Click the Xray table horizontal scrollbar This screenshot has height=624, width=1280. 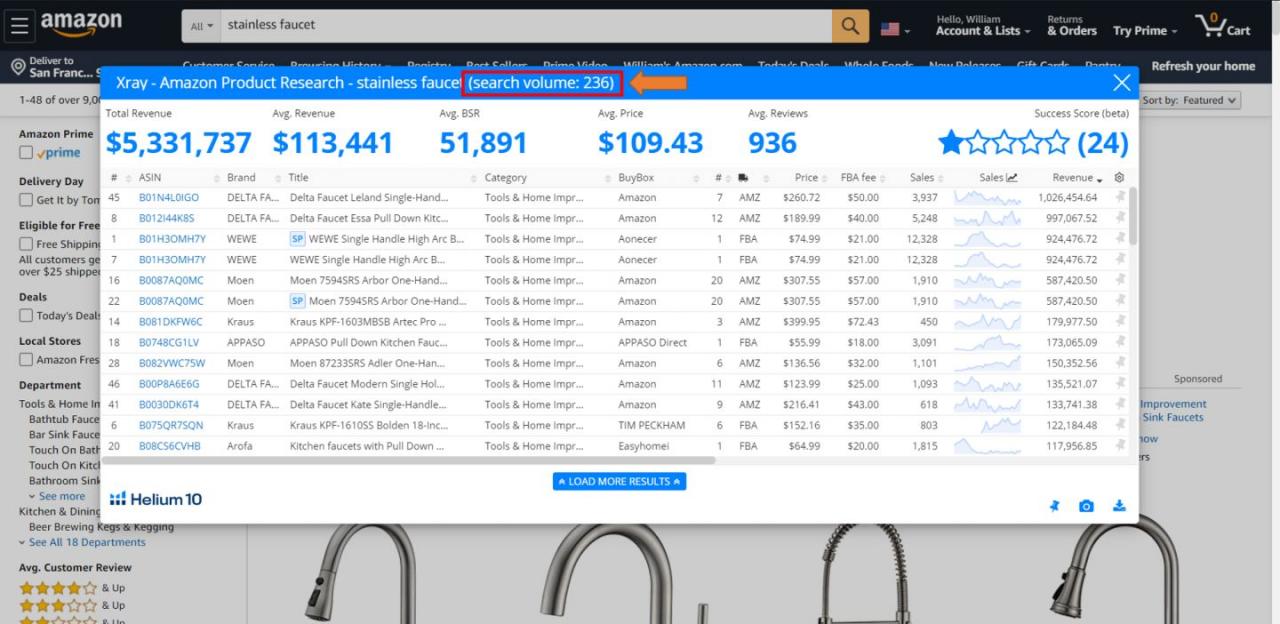pos(411,460)
